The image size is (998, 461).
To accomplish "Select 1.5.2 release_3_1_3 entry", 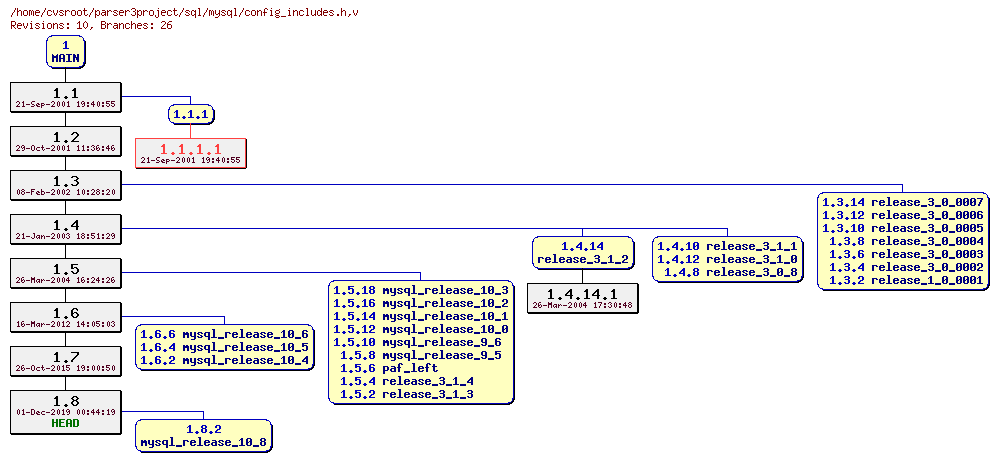I will click(407, 394).
